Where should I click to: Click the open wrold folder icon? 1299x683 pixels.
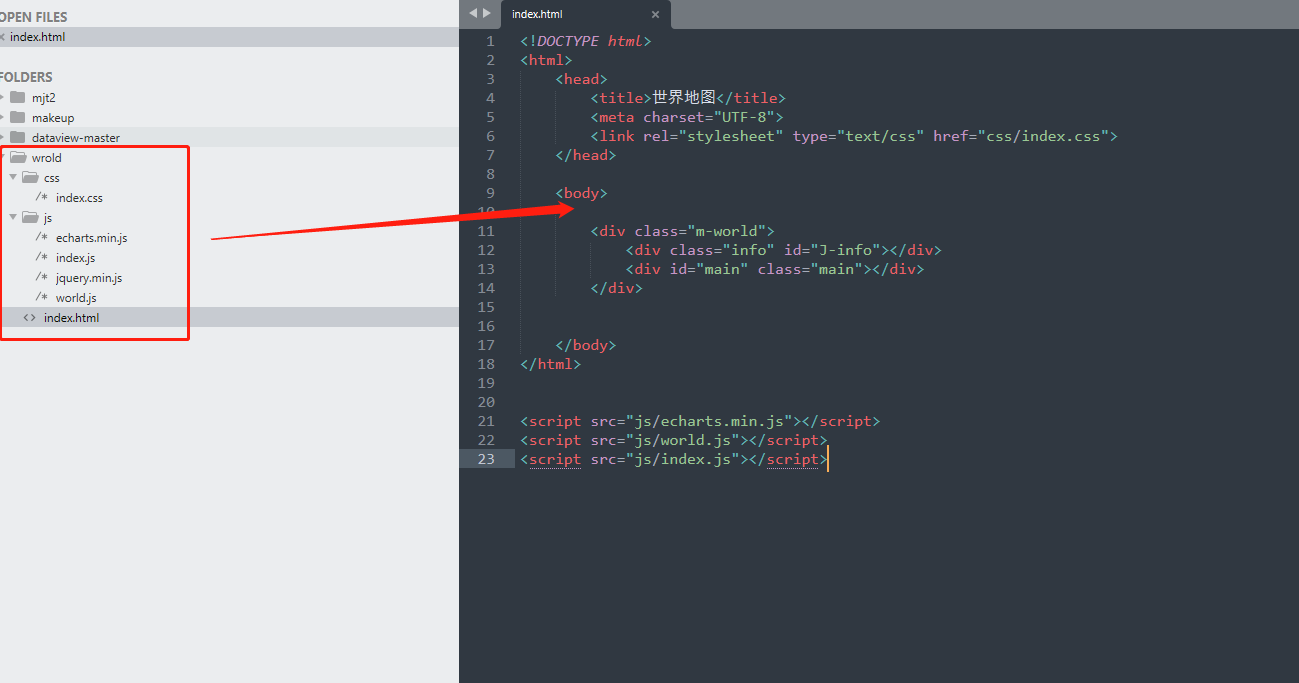pyautogui.click(x=18, y=157)
